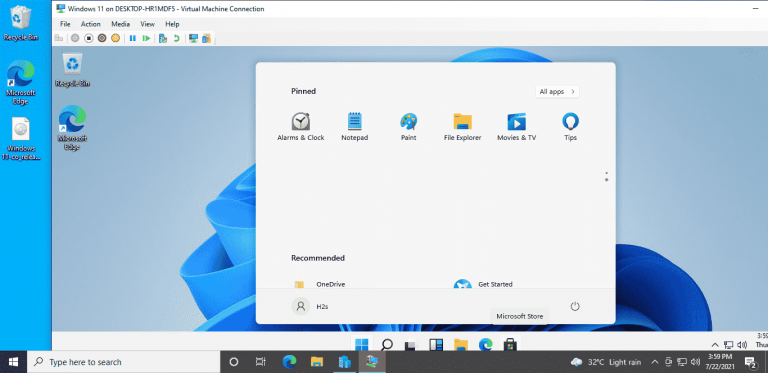The height and width of the screenshot is (373, 768).
Task: Expand the host tray hidden icons
Action: 654,362
